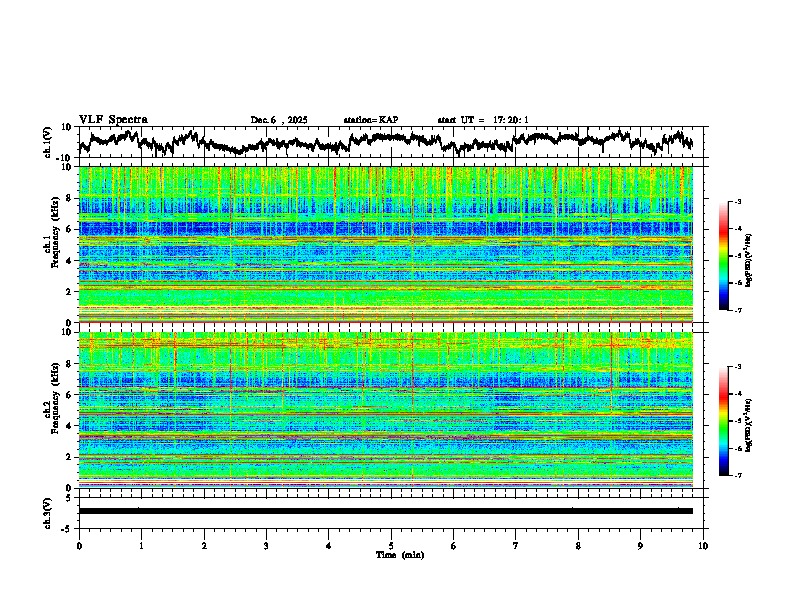The width and height of the screenshot is (792, 612).
Task: Click the ch.1 color bar log(PSD) label
Action: point(749,261)
